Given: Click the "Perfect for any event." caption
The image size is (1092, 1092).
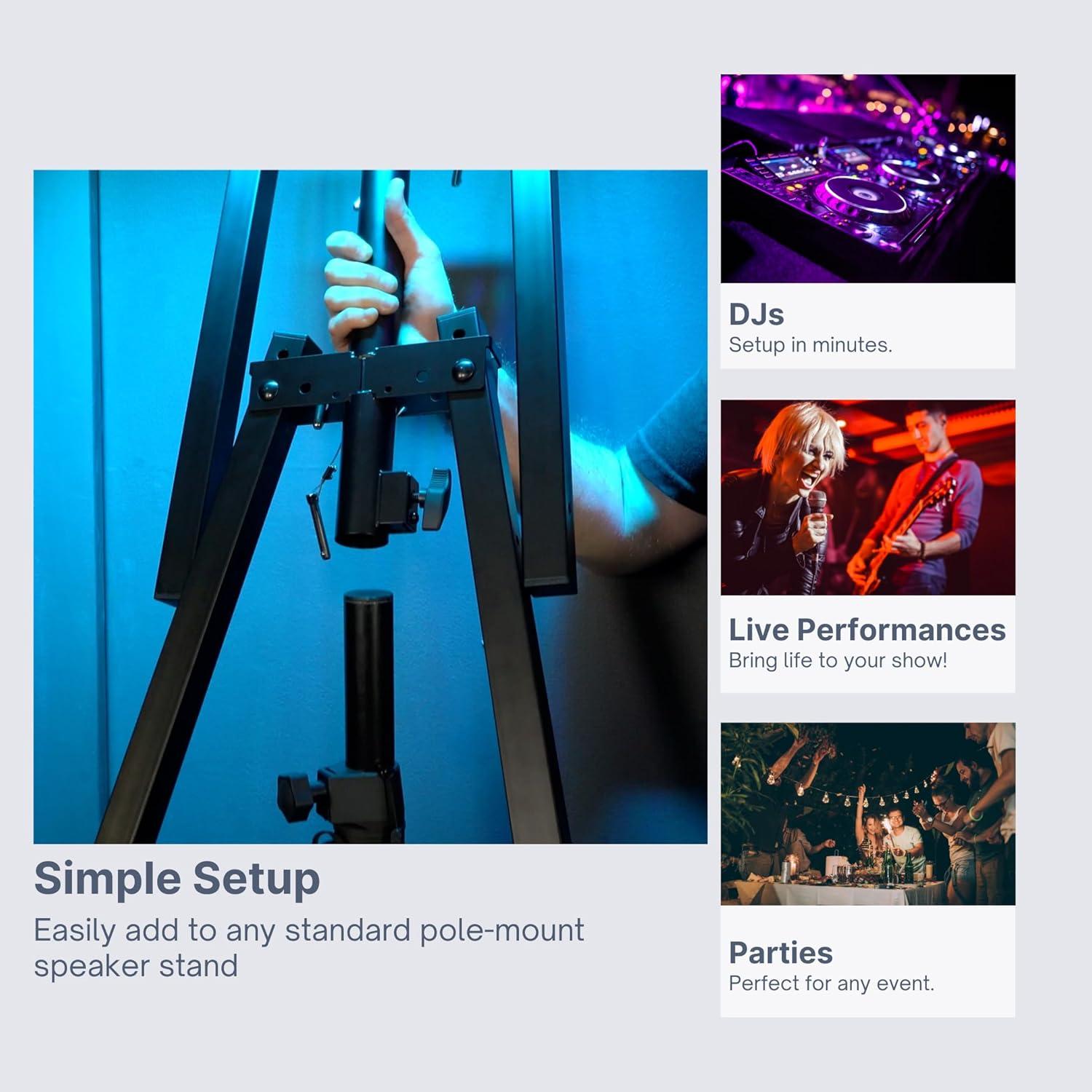Looking at the screenshot, I should point(831,984).
